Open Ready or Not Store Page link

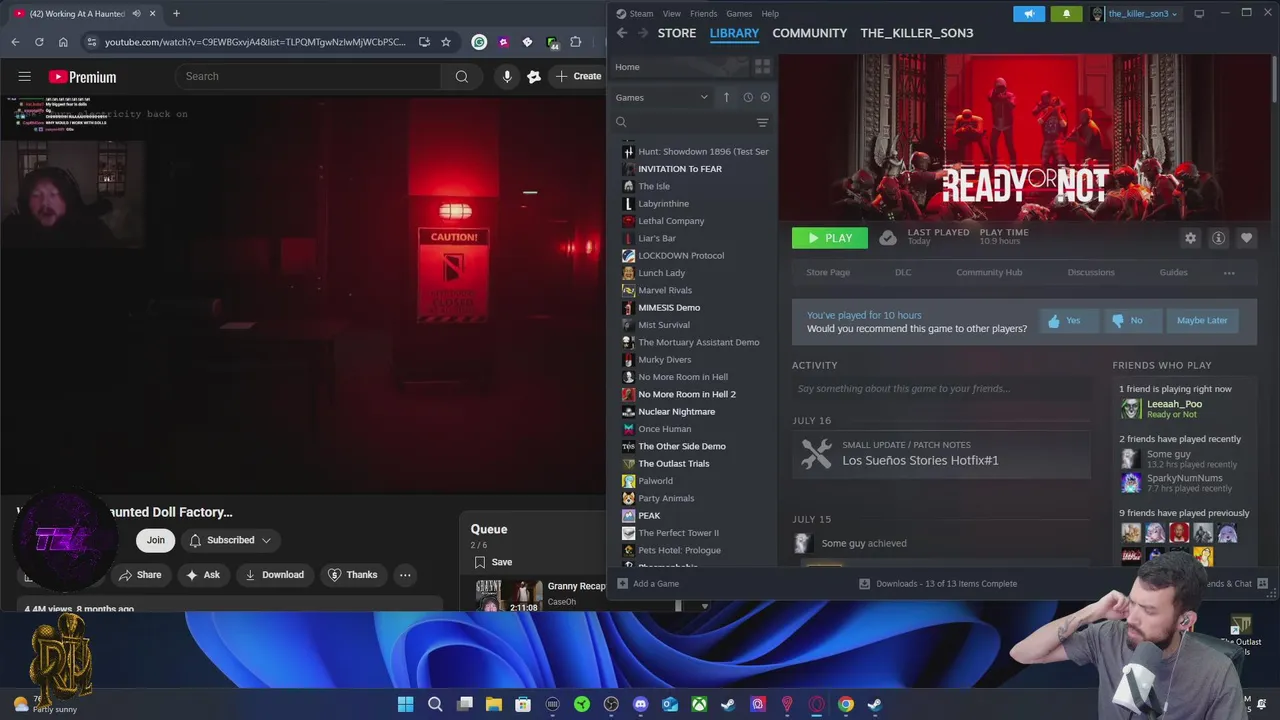coord(828,272)
